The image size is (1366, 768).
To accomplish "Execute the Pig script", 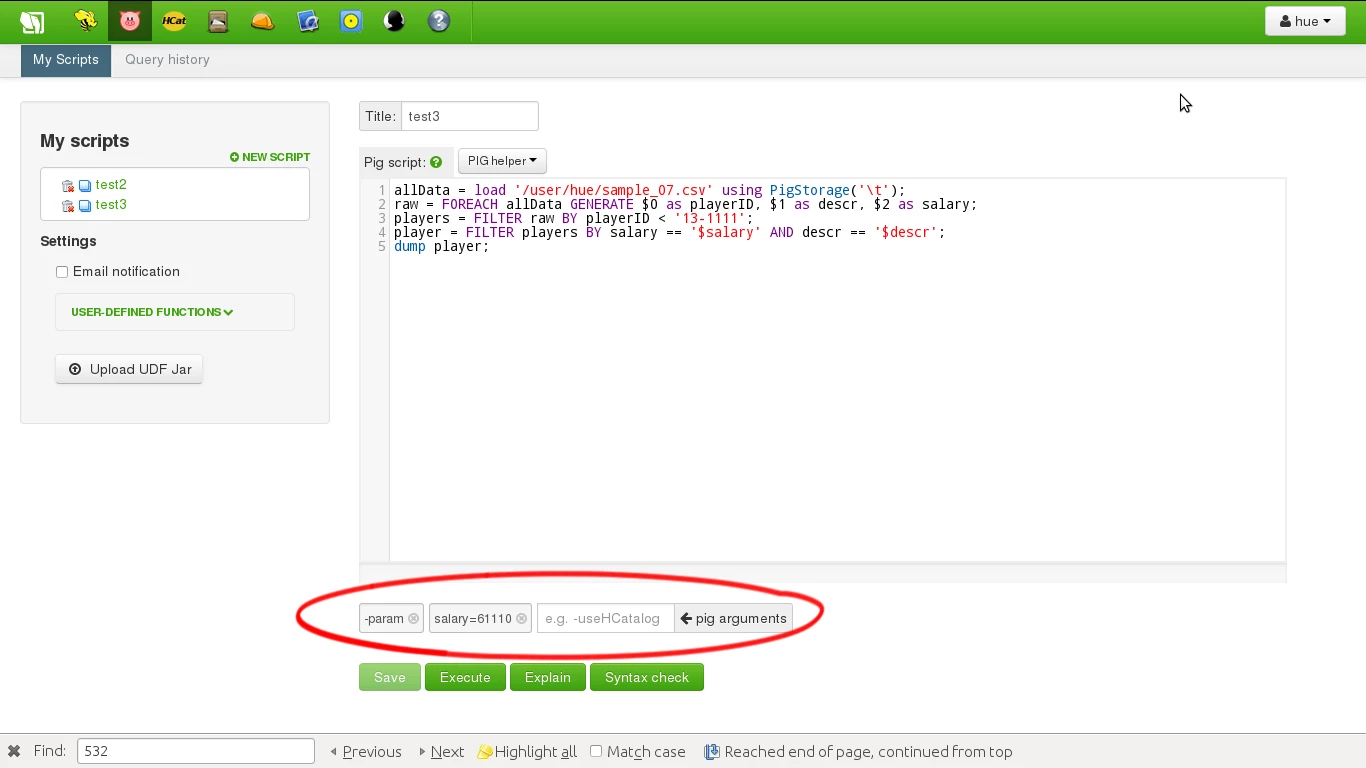I will click(465, 677).
